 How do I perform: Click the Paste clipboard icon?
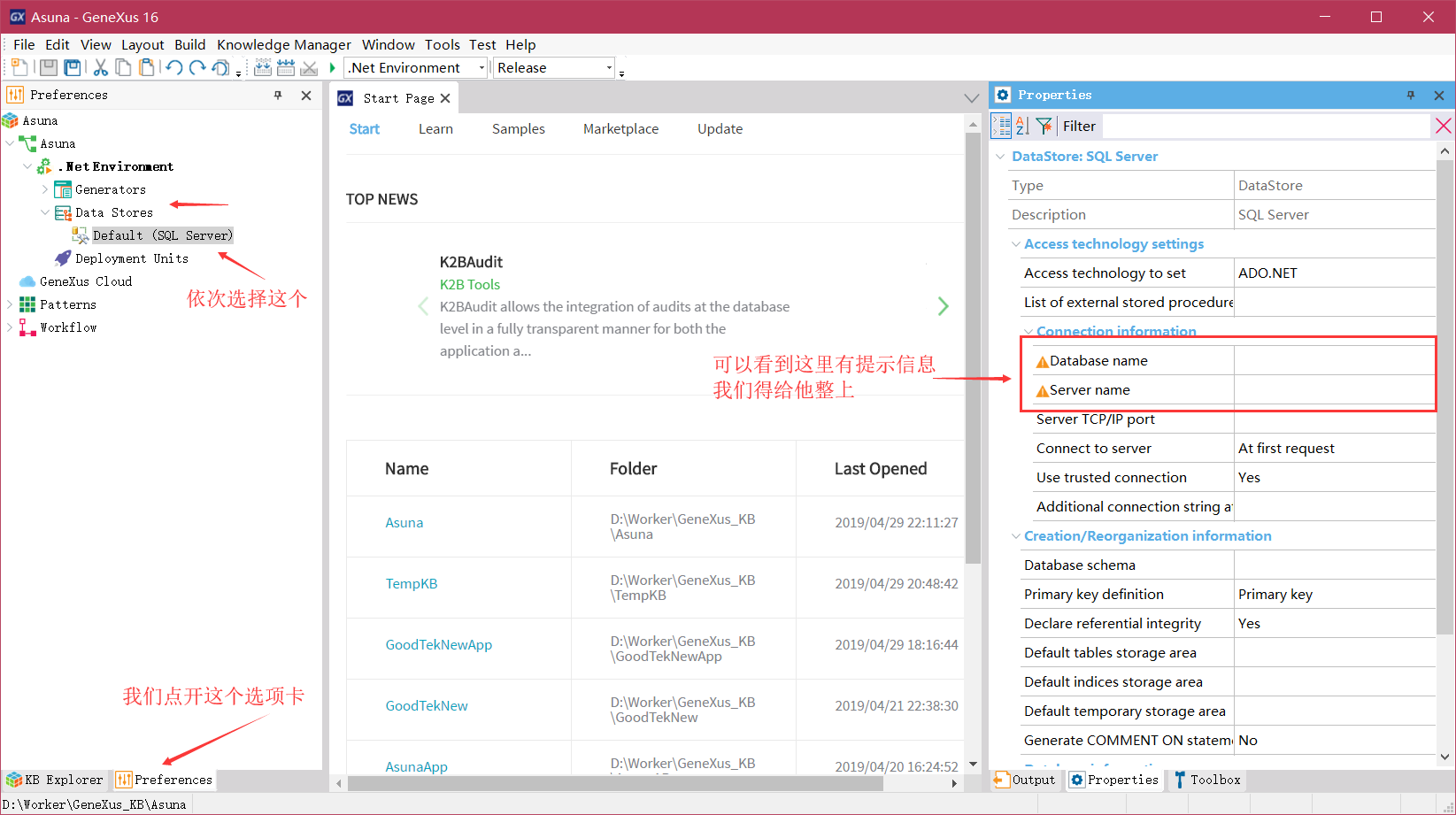click(147, 67)
